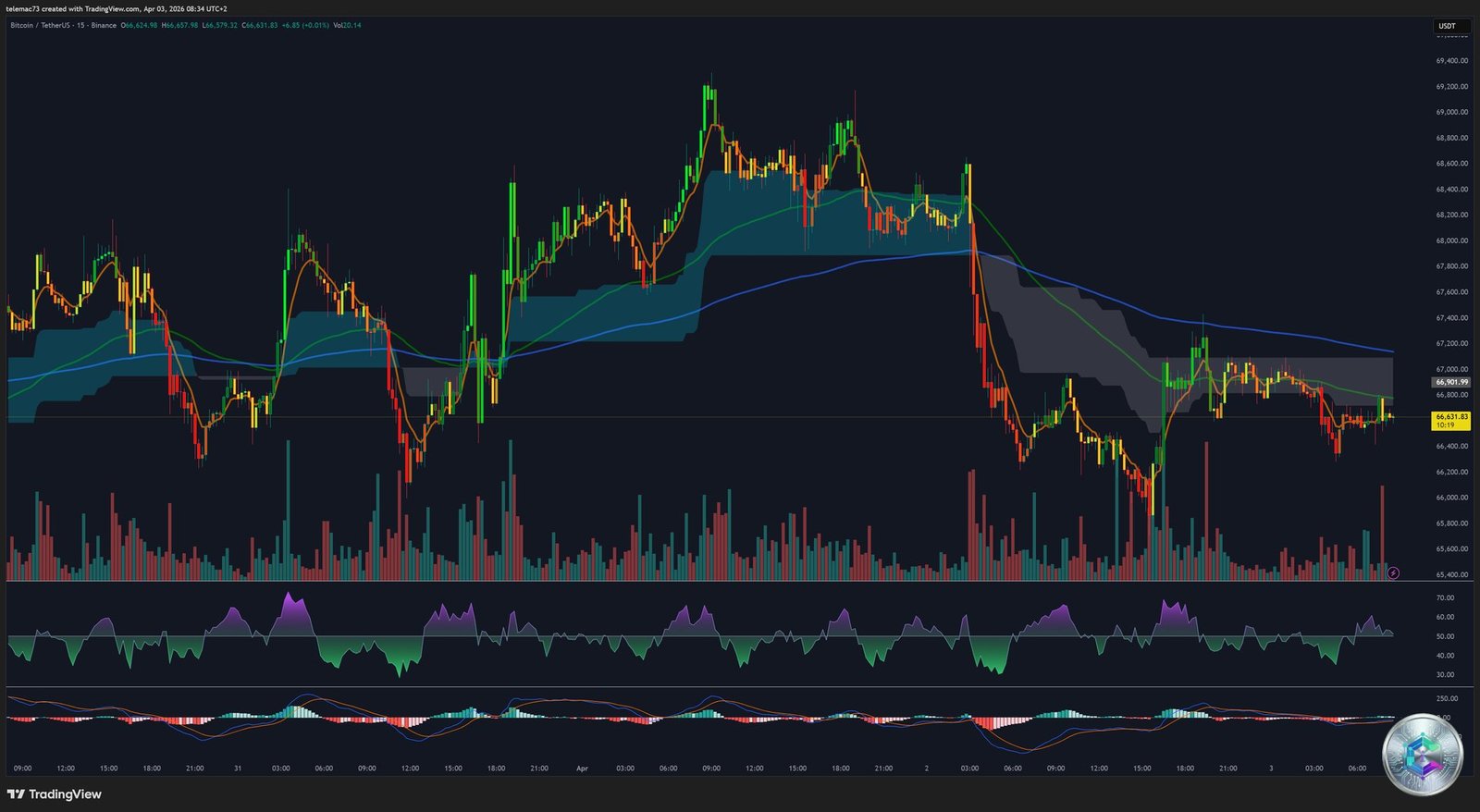Click the change value +6.85 (+0.01%)
The image size is (1480, 812).
(305, 25)
